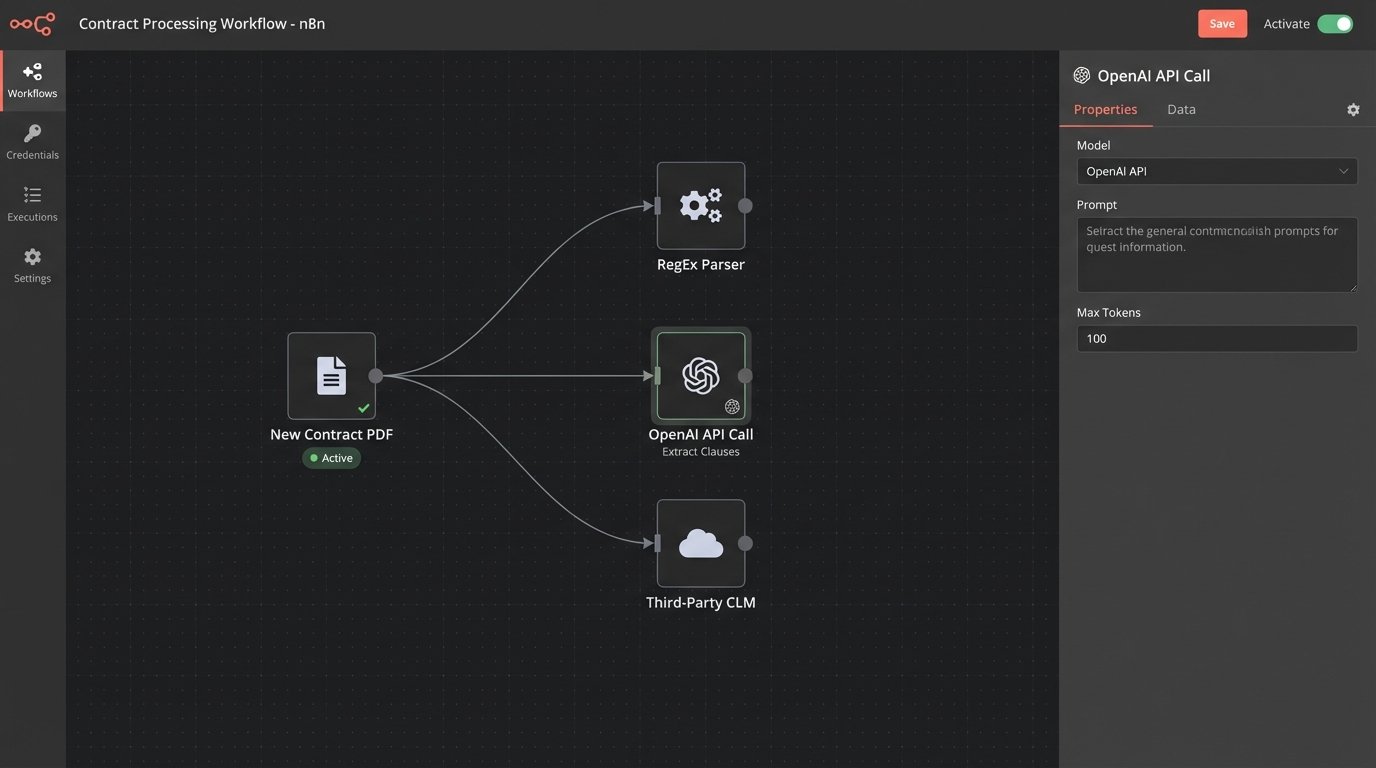Click the Active status badge

click(331, 457)
